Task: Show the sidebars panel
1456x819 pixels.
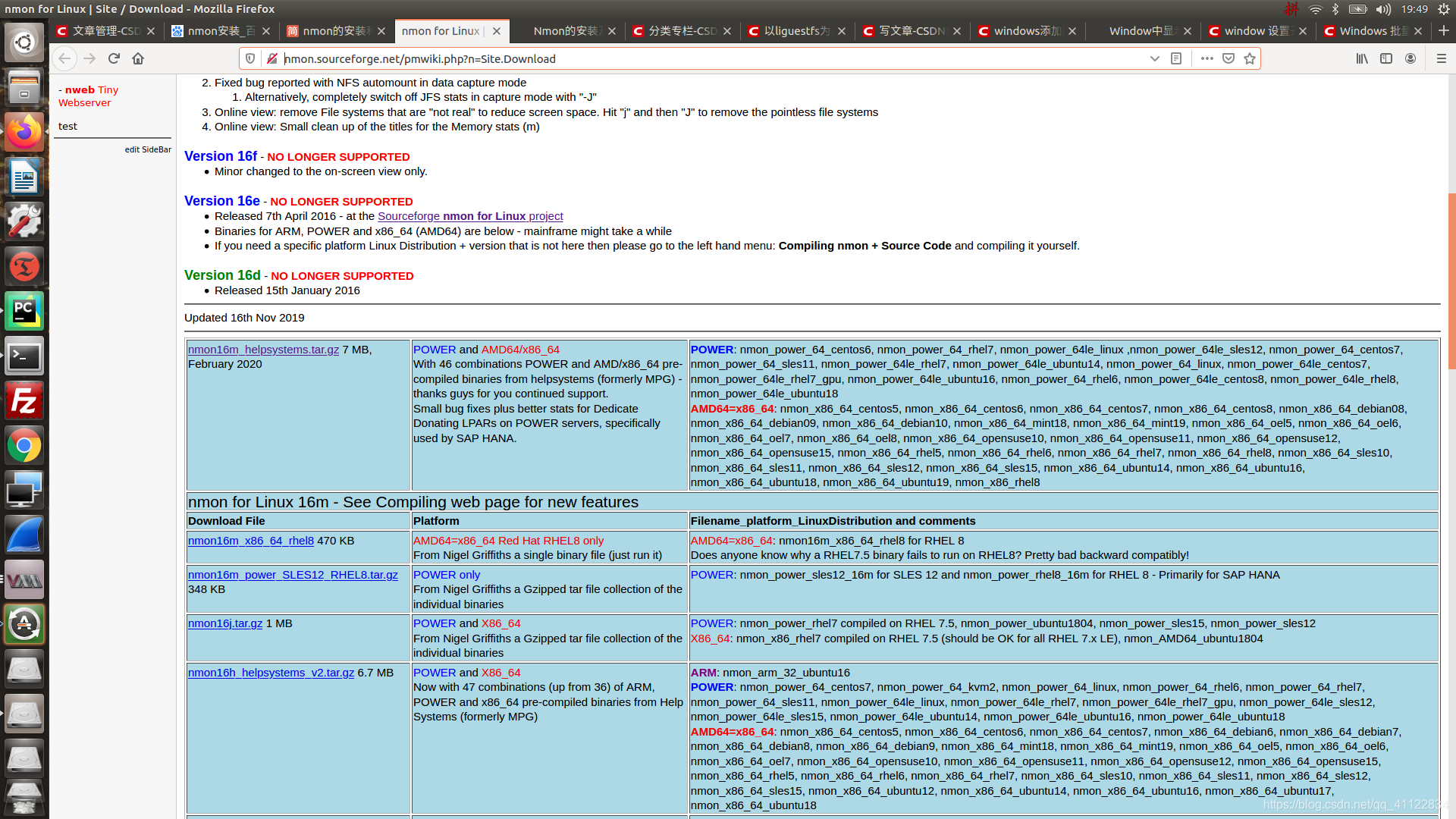Action: tap(1386, 58)
